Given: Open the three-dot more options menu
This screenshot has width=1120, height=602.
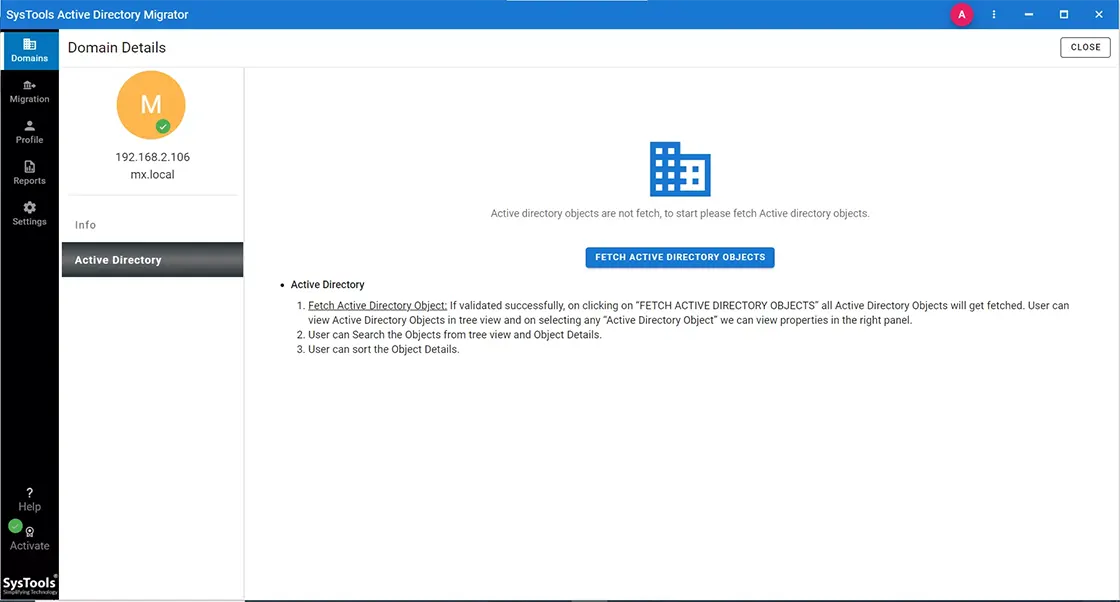Looking at the screenshot, I should (x=994, y=14).
